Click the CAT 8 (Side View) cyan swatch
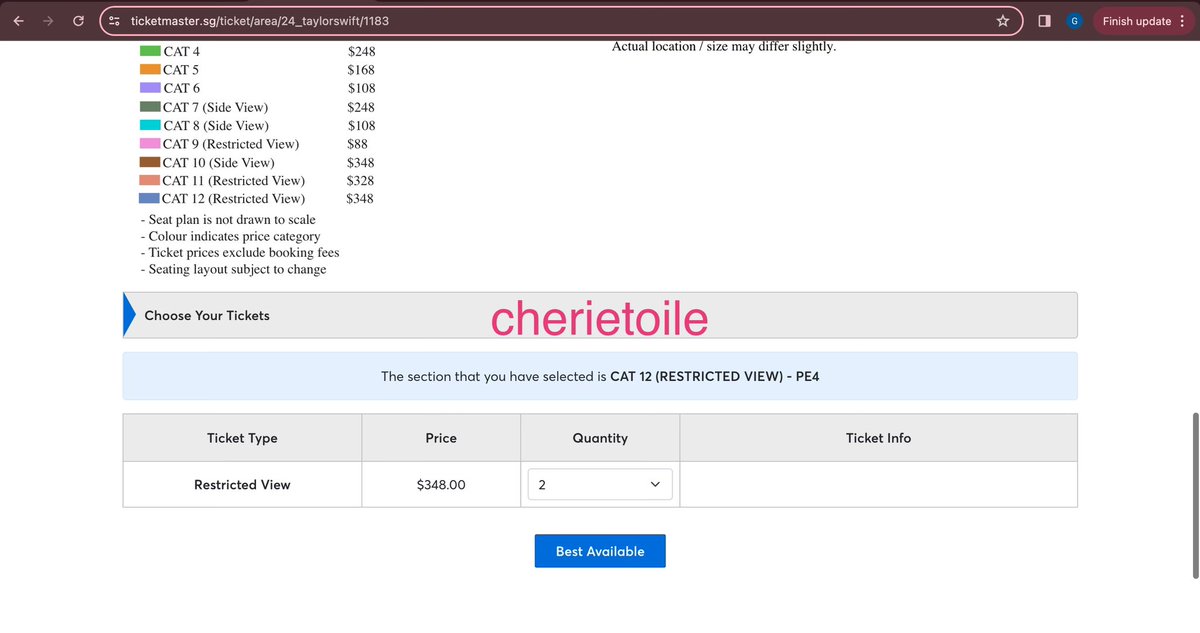This screenshot has width=1200, height=633. pyautogui.click(x=150, y=125)
